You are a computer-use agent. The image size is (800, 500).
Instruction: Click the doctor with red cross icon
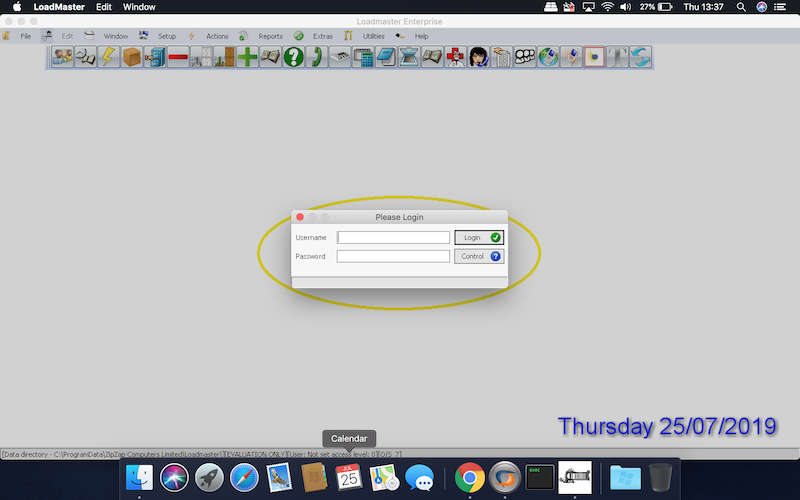456,57
